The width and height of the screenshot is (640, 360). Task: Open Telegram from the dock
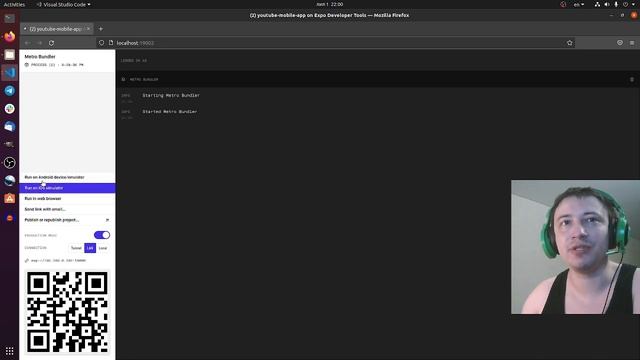click(x=9, y=91)
